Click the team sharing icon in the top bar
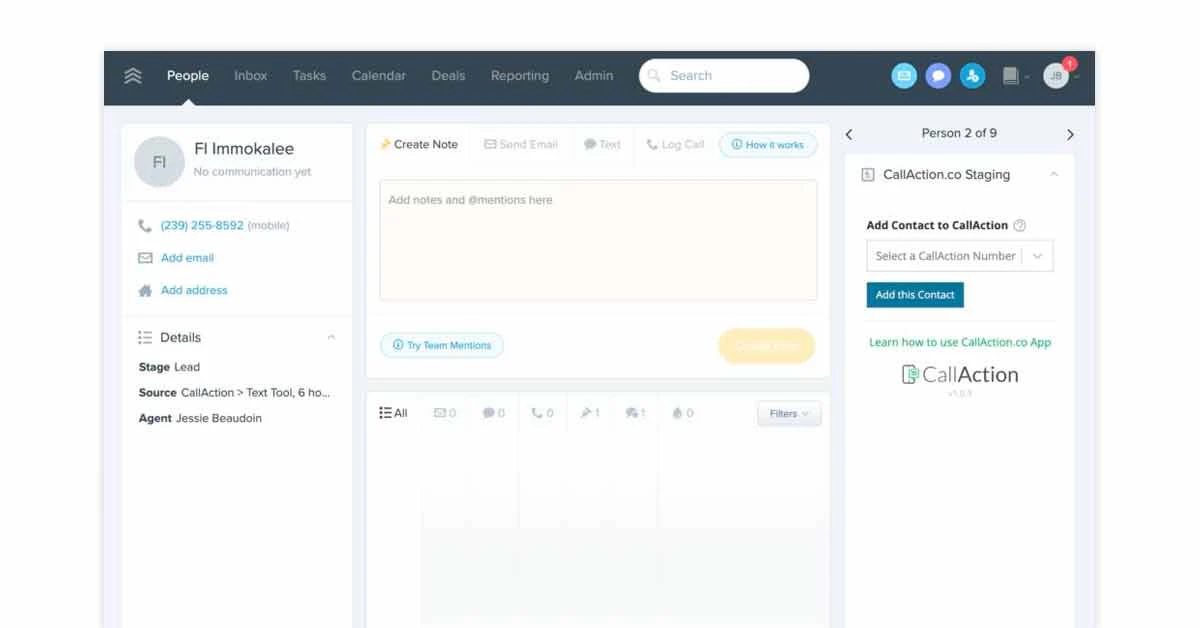Image resolution: width=1200 pixels, height=628 pixels. tap(972, 75)
